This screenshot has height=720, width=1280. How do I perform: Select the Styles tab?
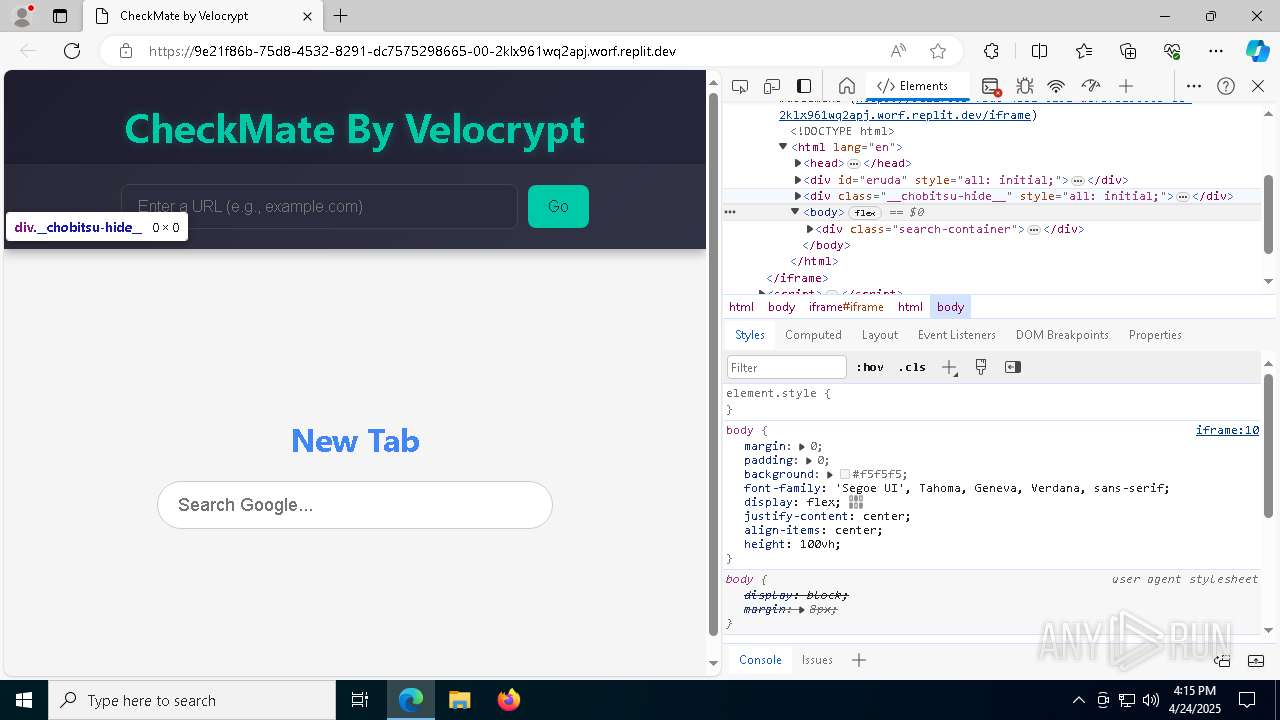point(750,335)
